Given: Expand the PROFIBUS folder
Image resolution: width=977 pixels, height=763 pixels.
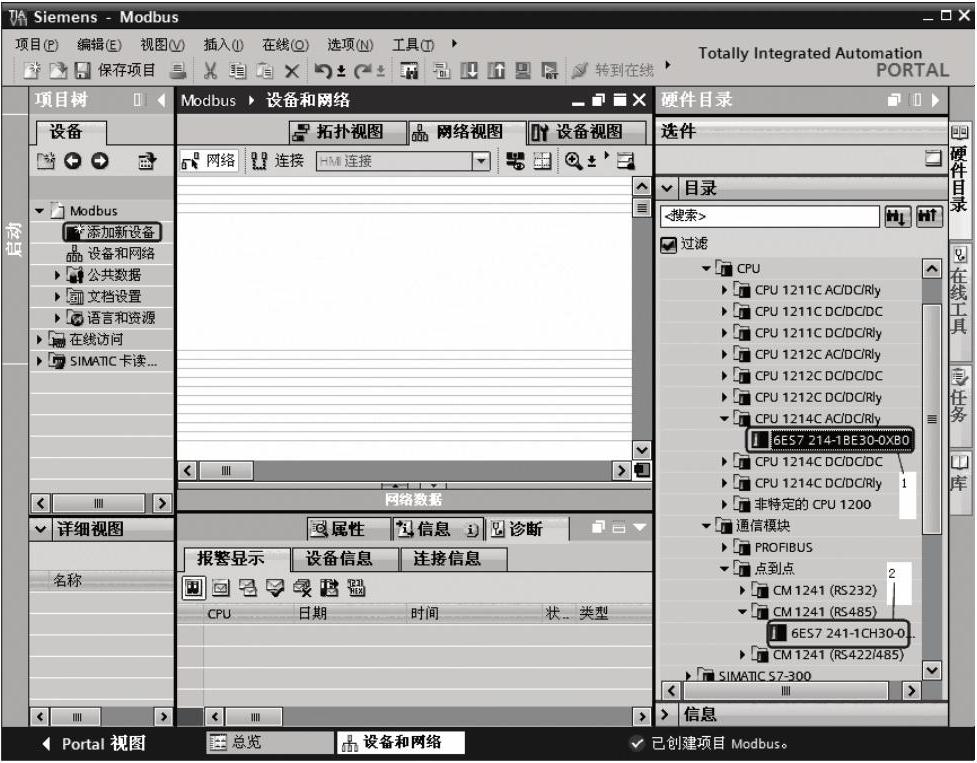Looking at the screenshot, I should (x=724, y=547).
